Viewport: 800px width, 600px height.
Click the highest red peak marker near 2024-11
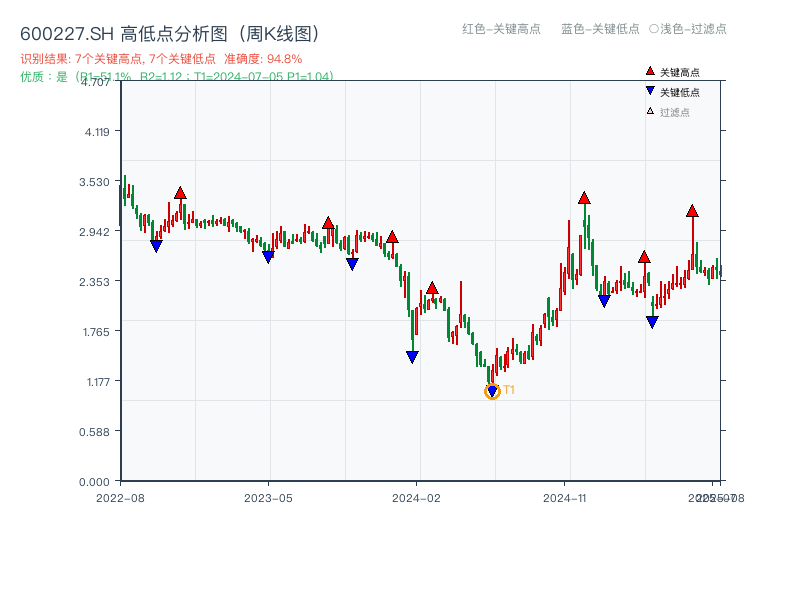[584, 198]
